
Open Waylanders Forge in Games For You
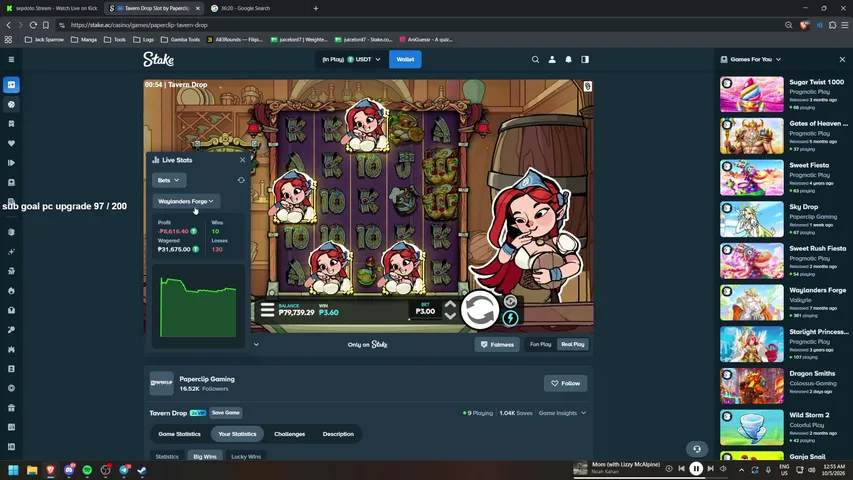752,303
